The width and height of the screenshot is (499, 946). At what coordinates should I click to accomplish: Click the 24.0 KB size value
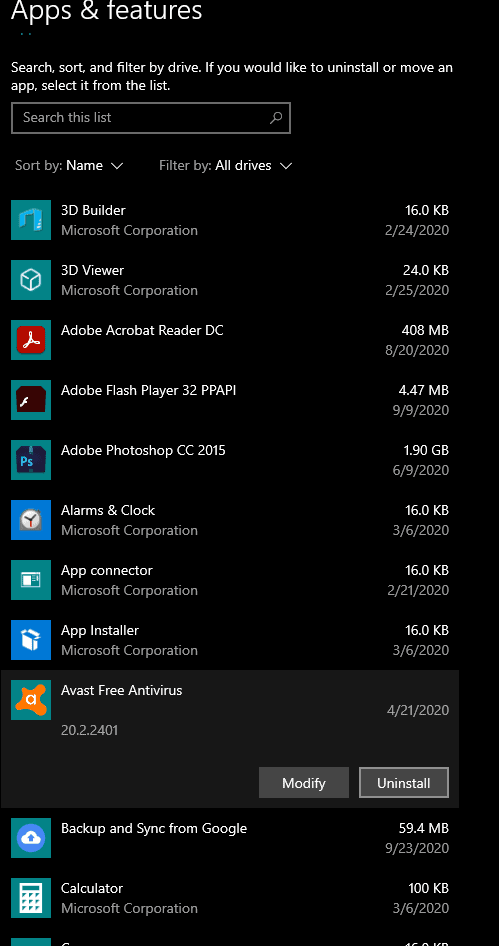pos(426,270)
